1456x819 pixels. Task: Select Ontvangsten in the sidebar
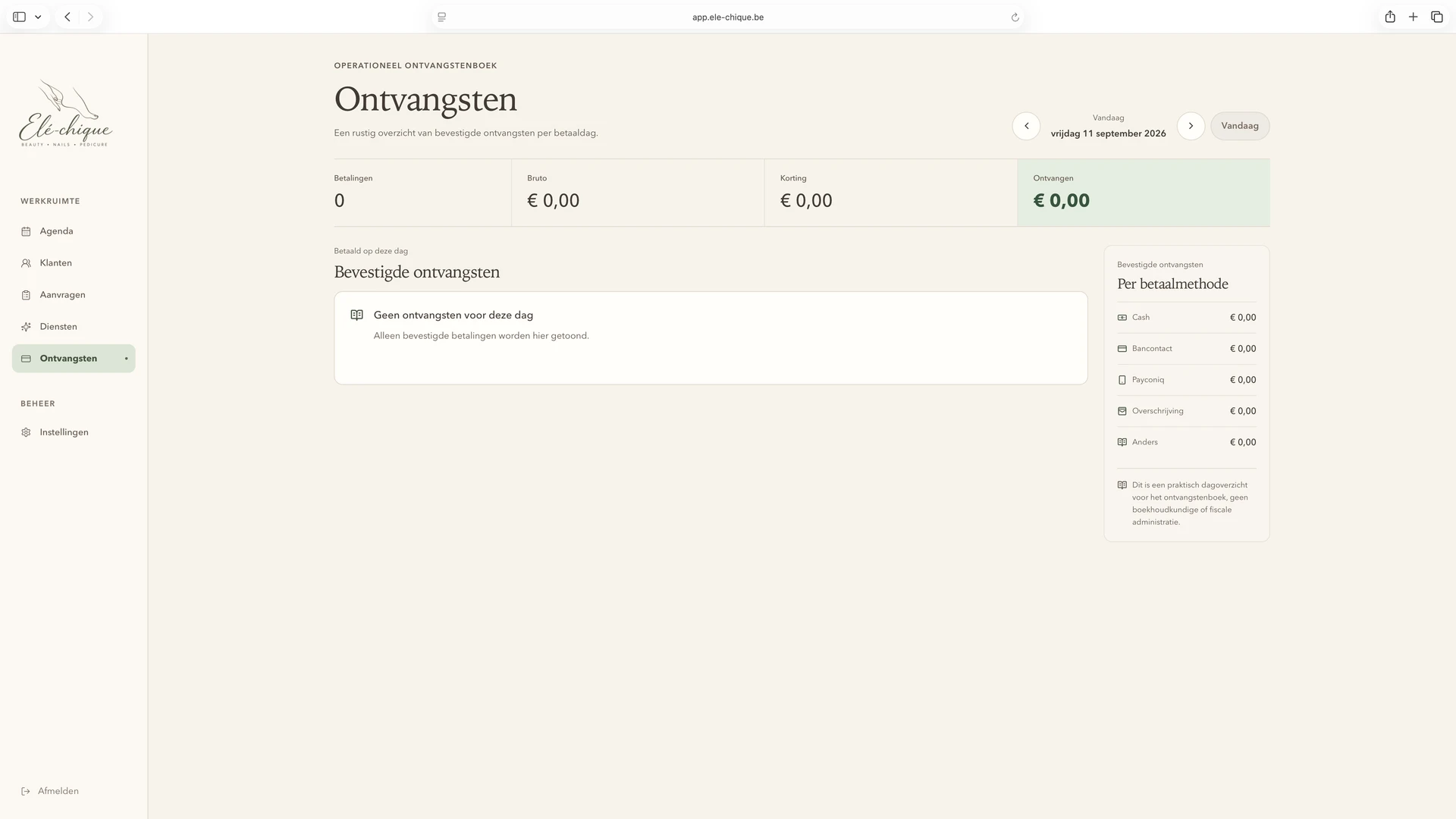74,359
